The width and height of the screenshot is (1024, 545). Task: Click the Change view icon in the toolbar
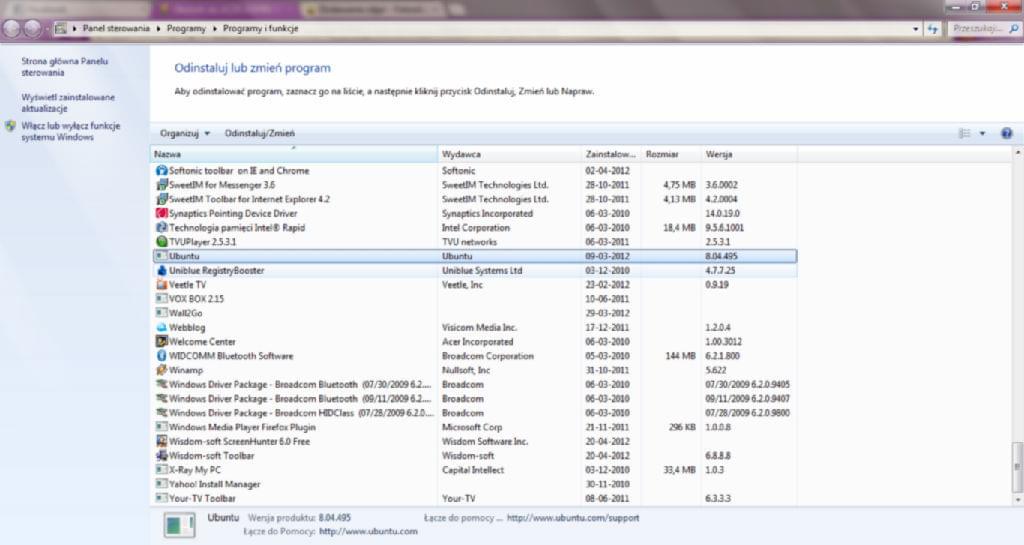965,133
